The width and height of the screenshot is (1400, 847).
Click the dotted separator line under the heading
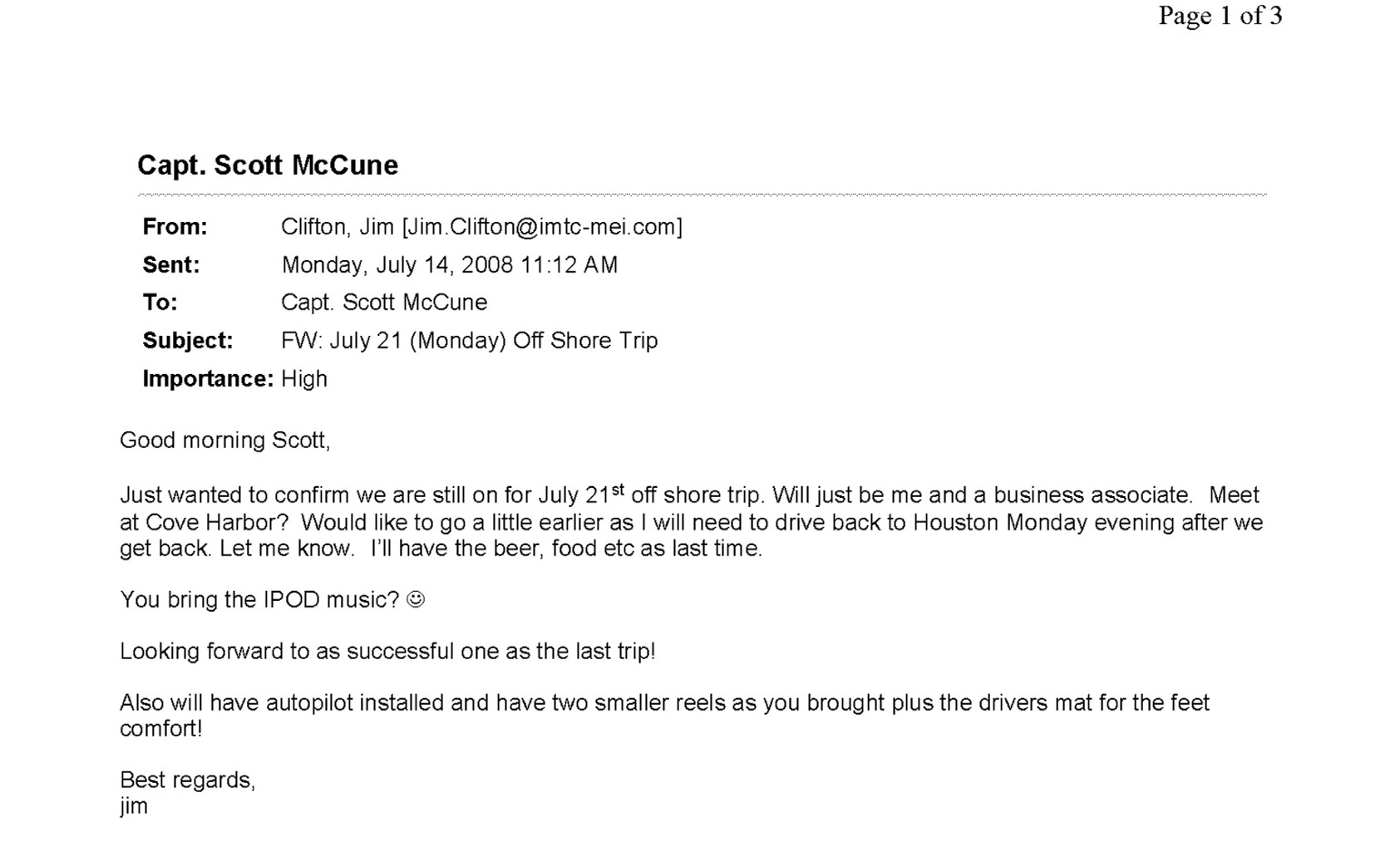pyautogui.click(x=702, y=195)
